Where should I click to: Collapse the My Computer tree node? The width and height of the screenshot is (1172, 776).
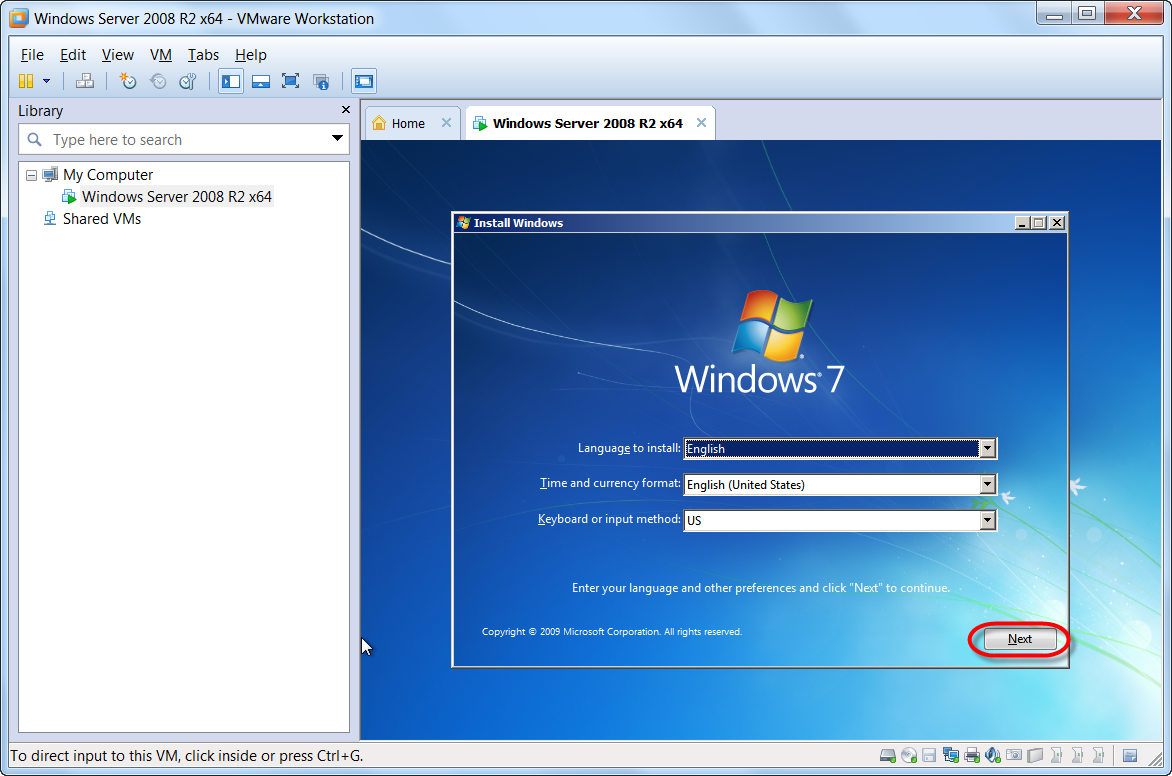tap(31, 175)
